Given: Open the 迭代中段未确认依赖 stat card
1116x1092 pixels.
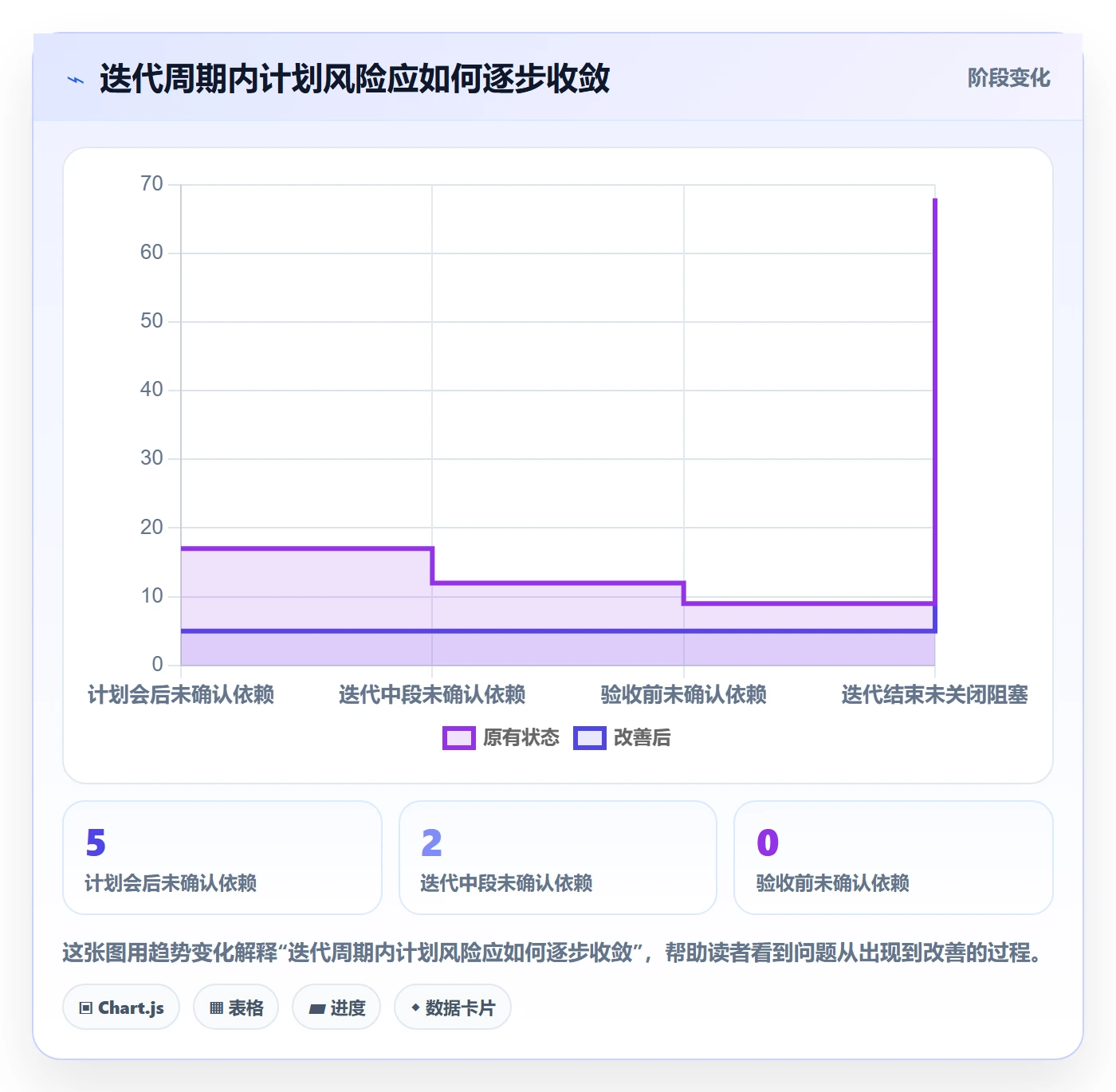Looking at the screenshot, I should click(x=558, y=858).
